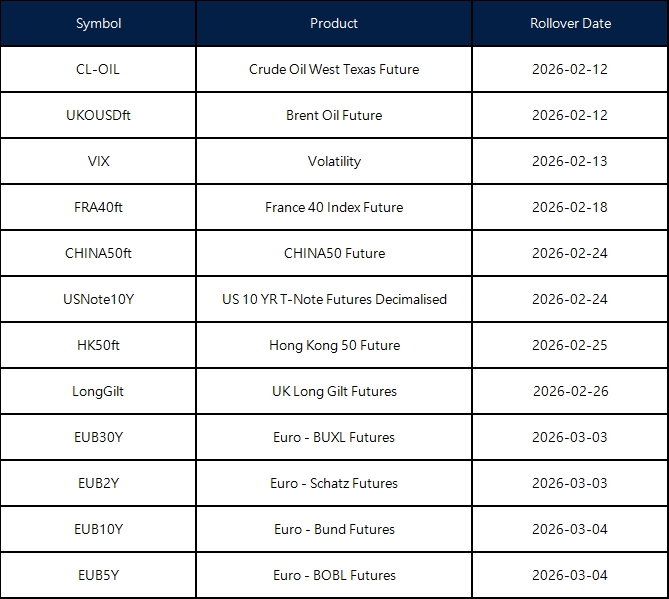
Task: Click the VIX symbol cell
Action: pyautogui.click(x=98, y=161)
